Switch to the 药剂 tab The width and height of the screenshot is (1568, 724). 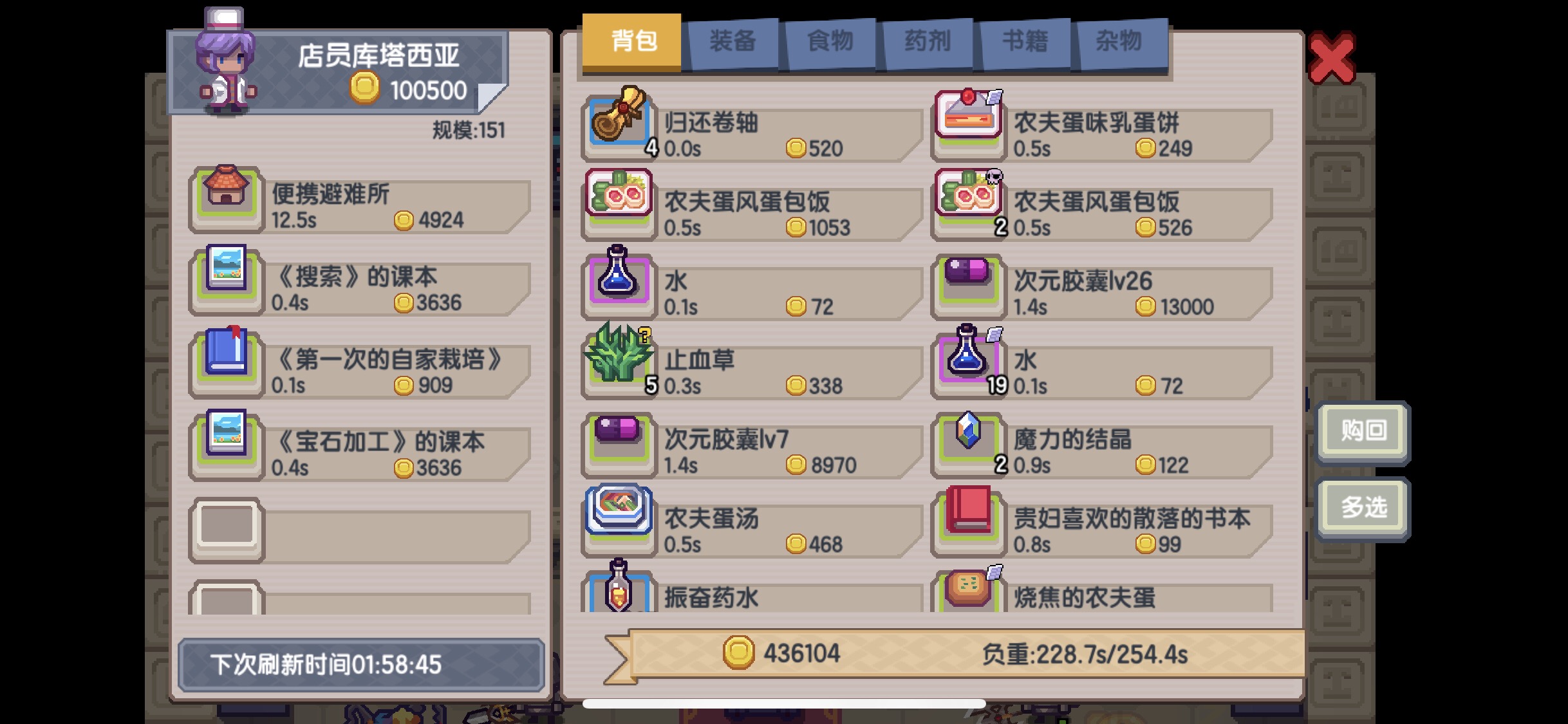[x=928, y=42]
